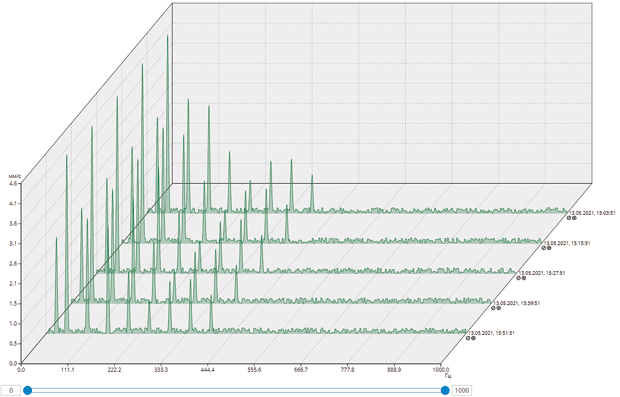This screenshot has width=620, height=397.
Task: Click the 666.7 frequency axis tick label
Action: tap(301, 370)
